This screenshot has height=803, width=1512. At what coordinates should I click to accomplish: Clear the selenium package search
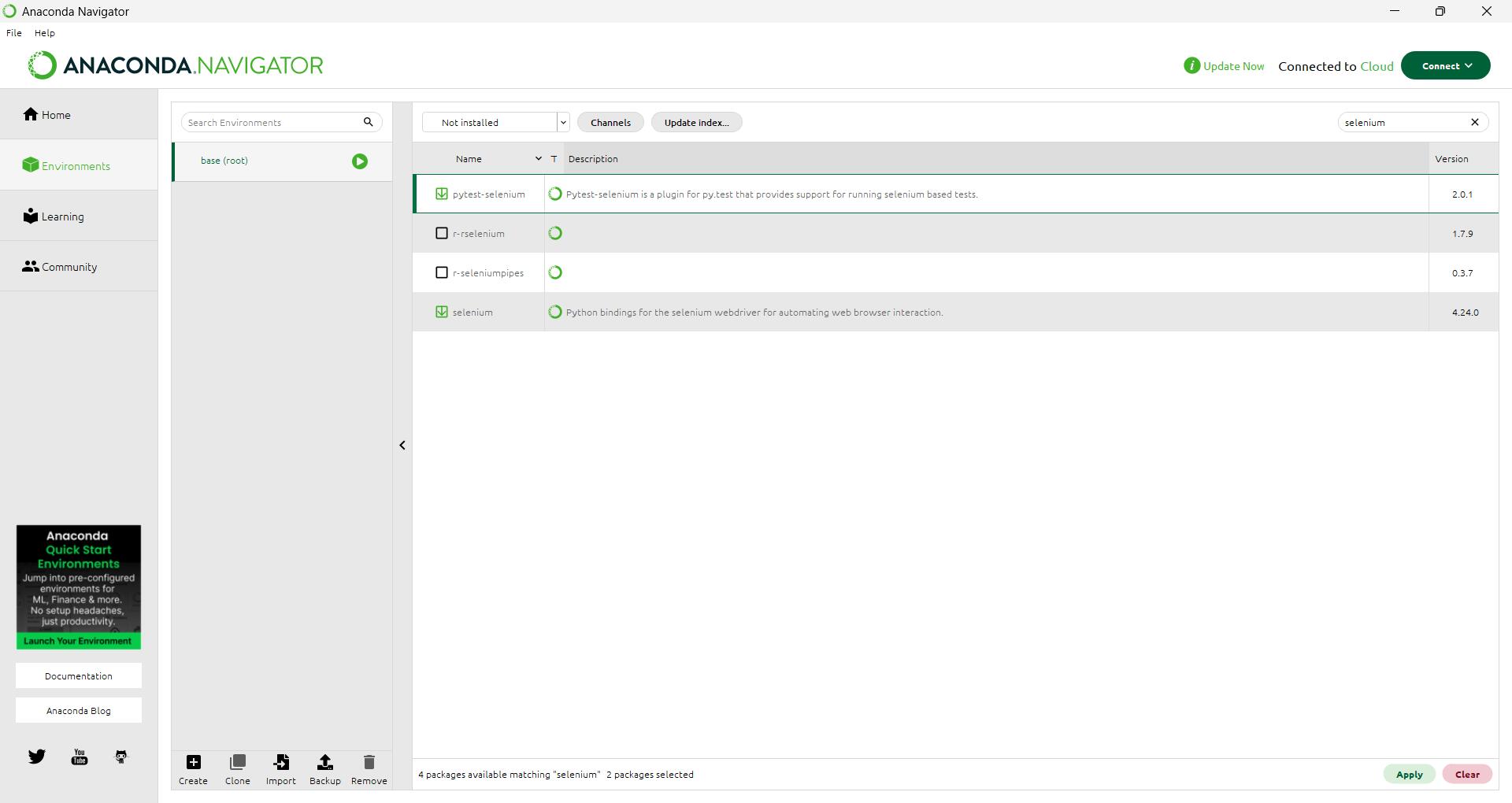point(1475,122)
